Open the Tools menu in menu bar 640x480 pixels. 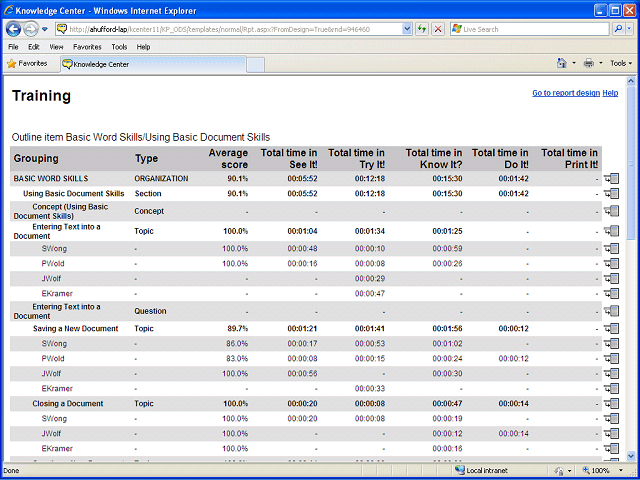pyautogui.click(x=119, y=47)
